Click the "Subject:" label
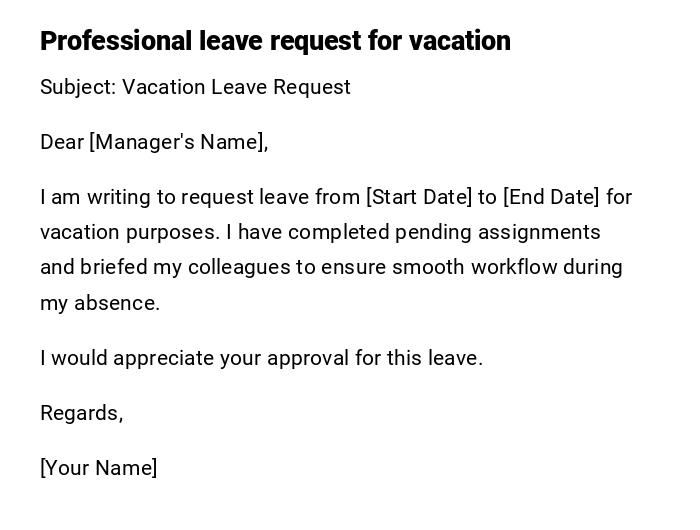700x530 pixels. point(78,87)
